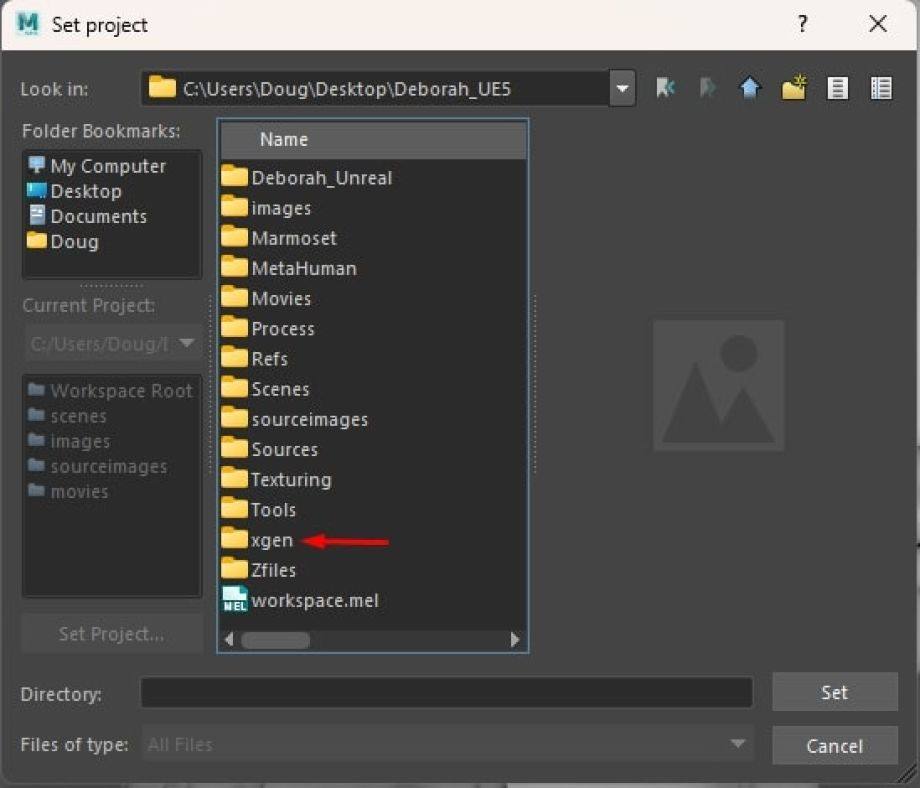Screen dimensions: 920x788
Task: Switch to detail view mode
Action: (x=881, y=88)
